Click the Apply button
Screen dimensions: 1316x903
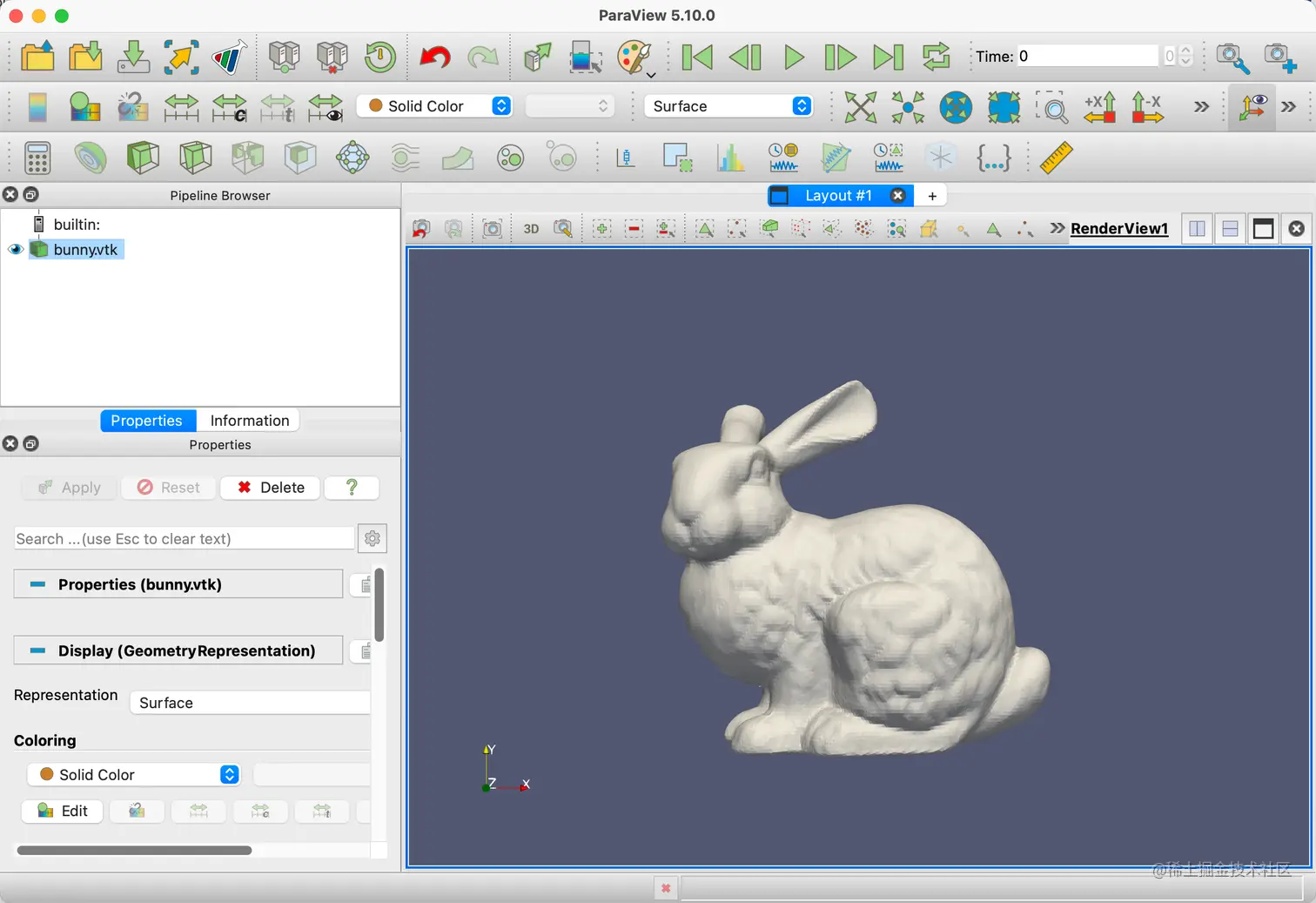(69, 488)
